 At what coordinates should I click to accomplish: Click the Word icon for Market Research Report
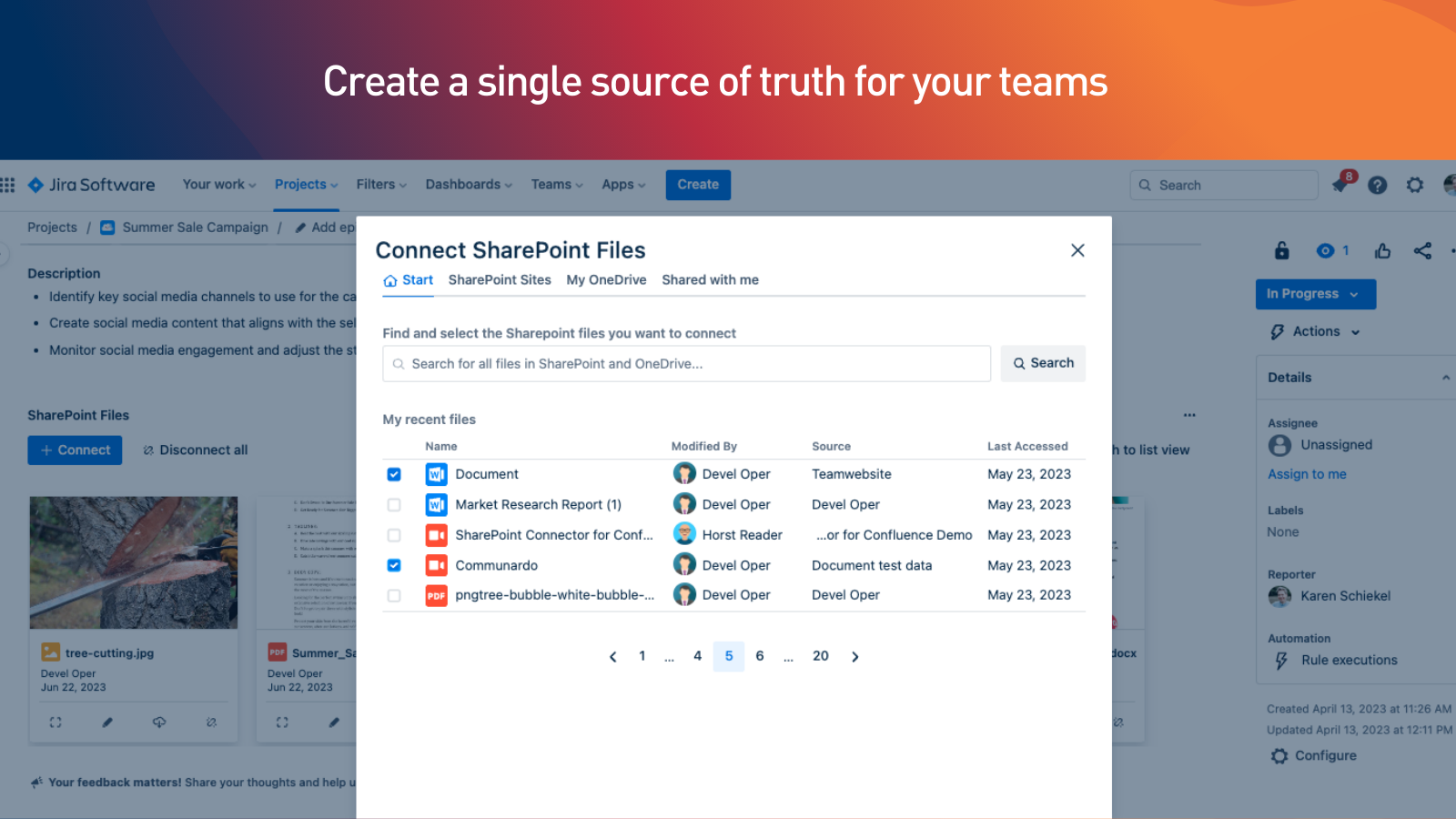click(436, 504)
